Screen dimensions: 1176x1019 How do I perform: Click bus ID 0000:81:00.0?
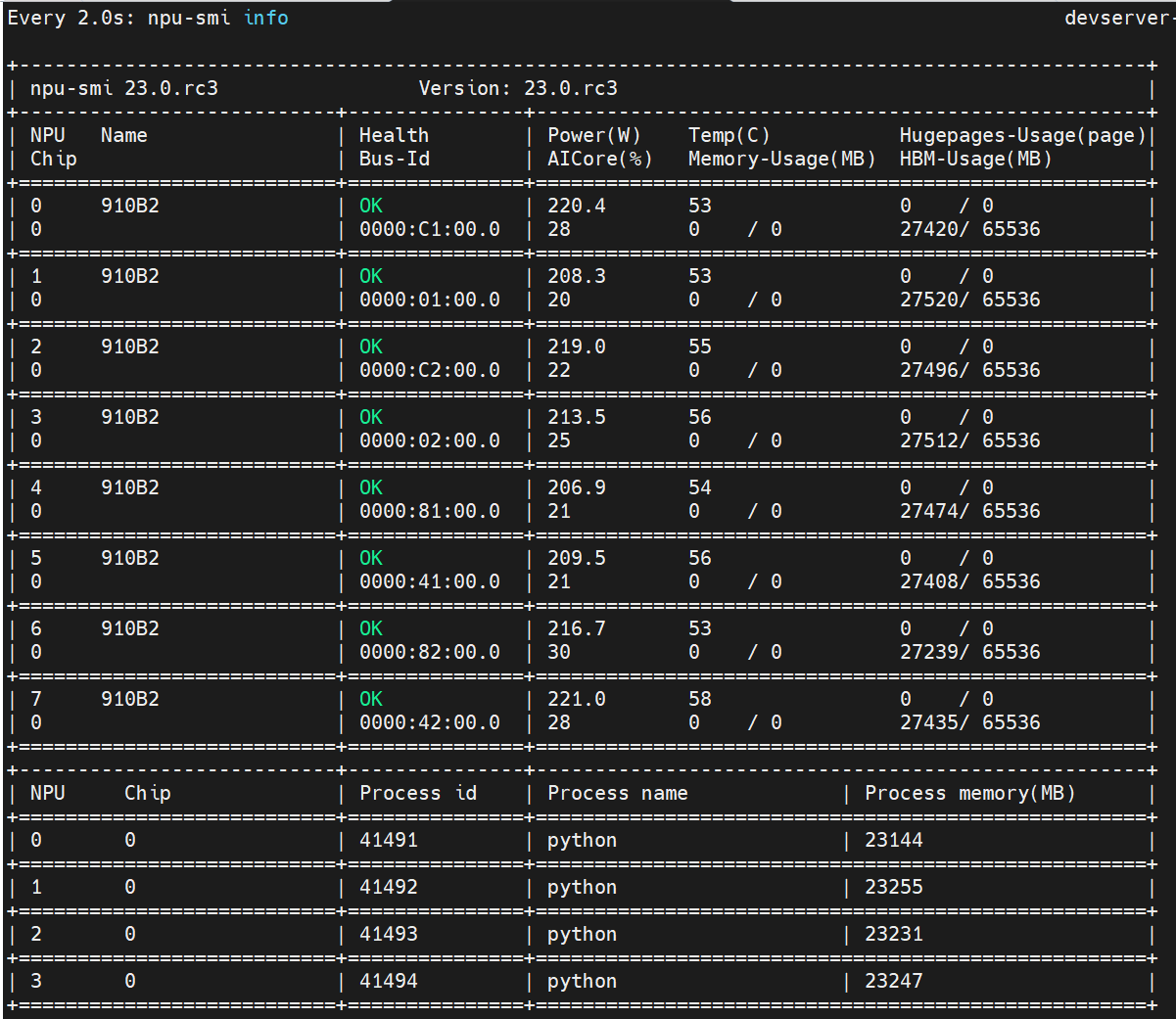pos(430,511)
